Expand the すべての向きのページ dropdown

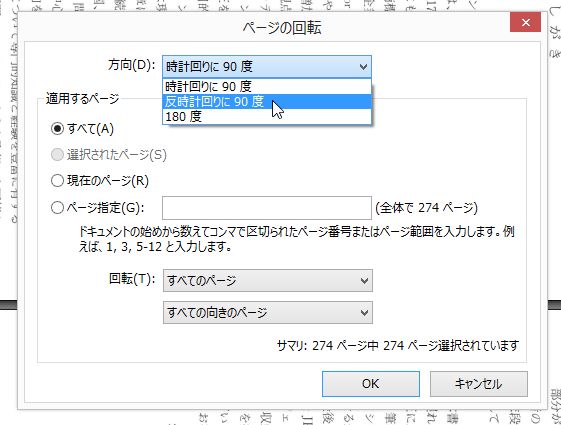268,313
